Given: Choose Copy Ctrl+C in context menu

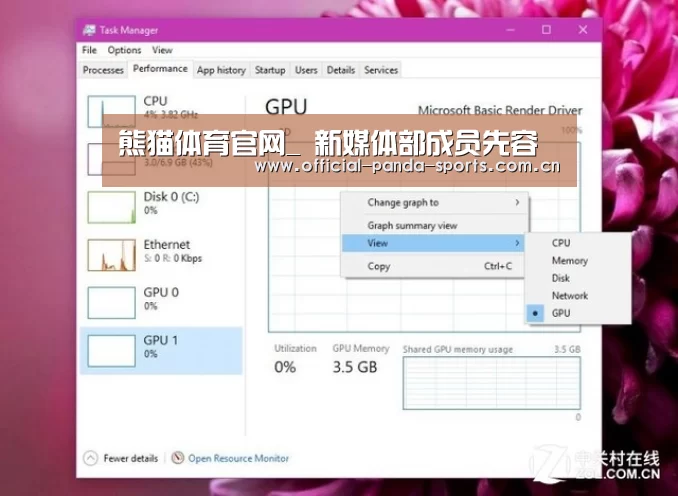Looking at the screenshot, I should pos(435,266).
